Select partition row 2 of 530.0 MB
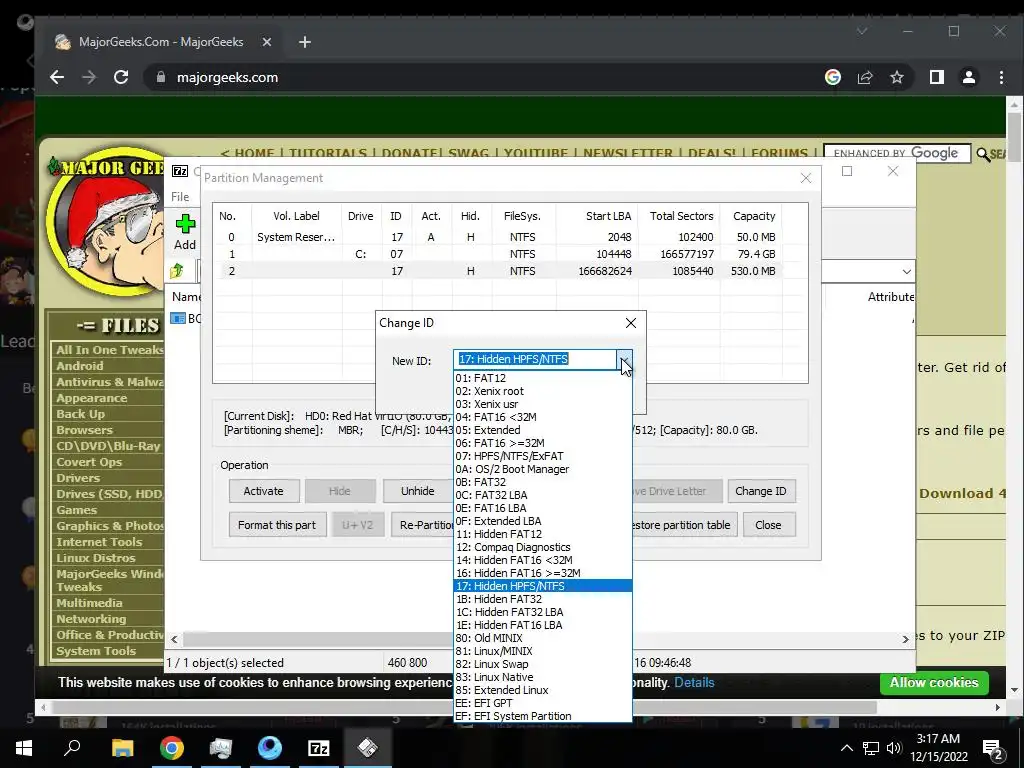This screenshot has width=1024, height=768. click(x=500, y=271)
